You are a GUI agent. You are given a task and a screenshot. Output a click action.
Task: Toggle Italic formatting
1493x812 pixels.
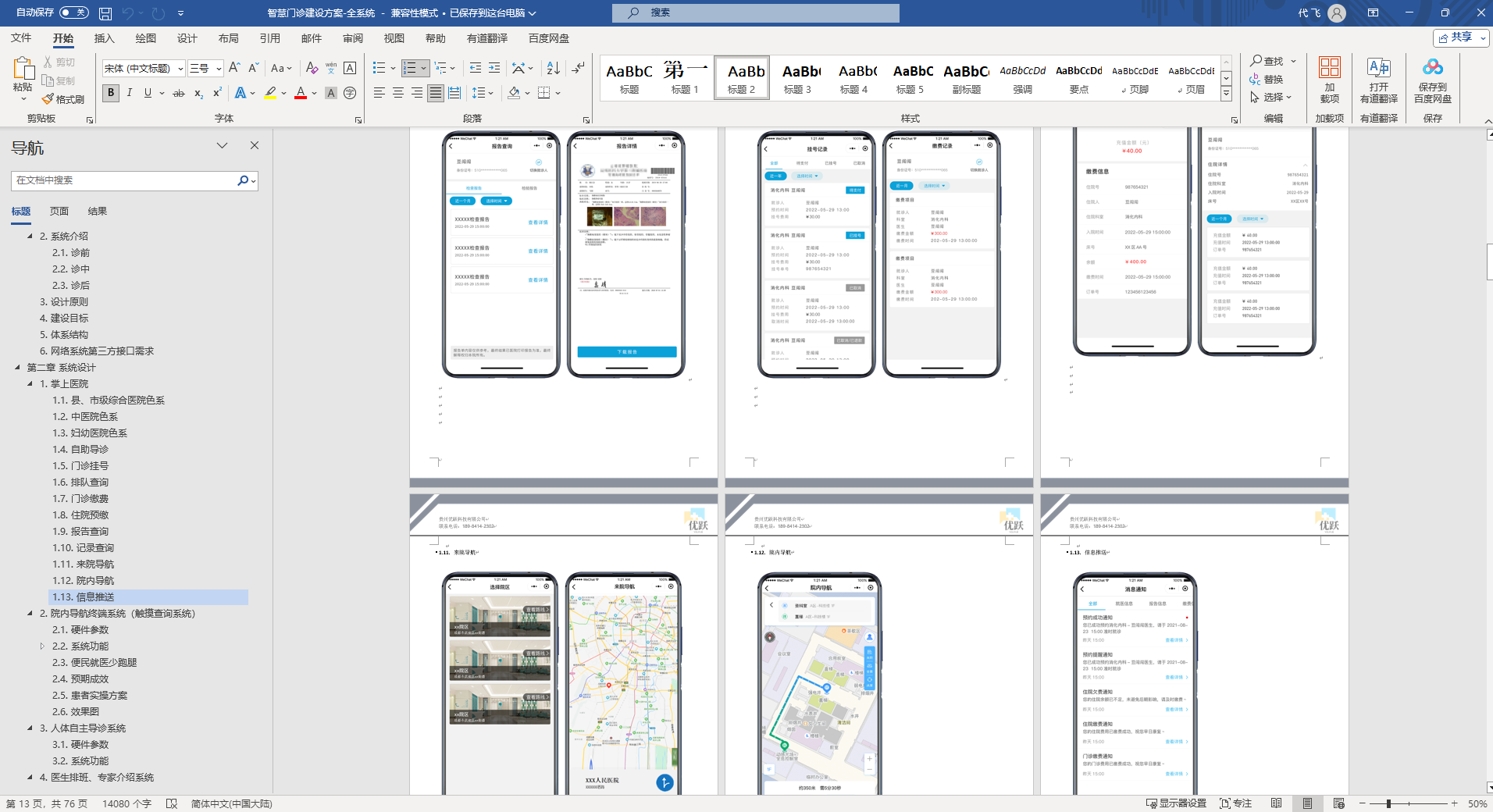[x=129, y=93]
